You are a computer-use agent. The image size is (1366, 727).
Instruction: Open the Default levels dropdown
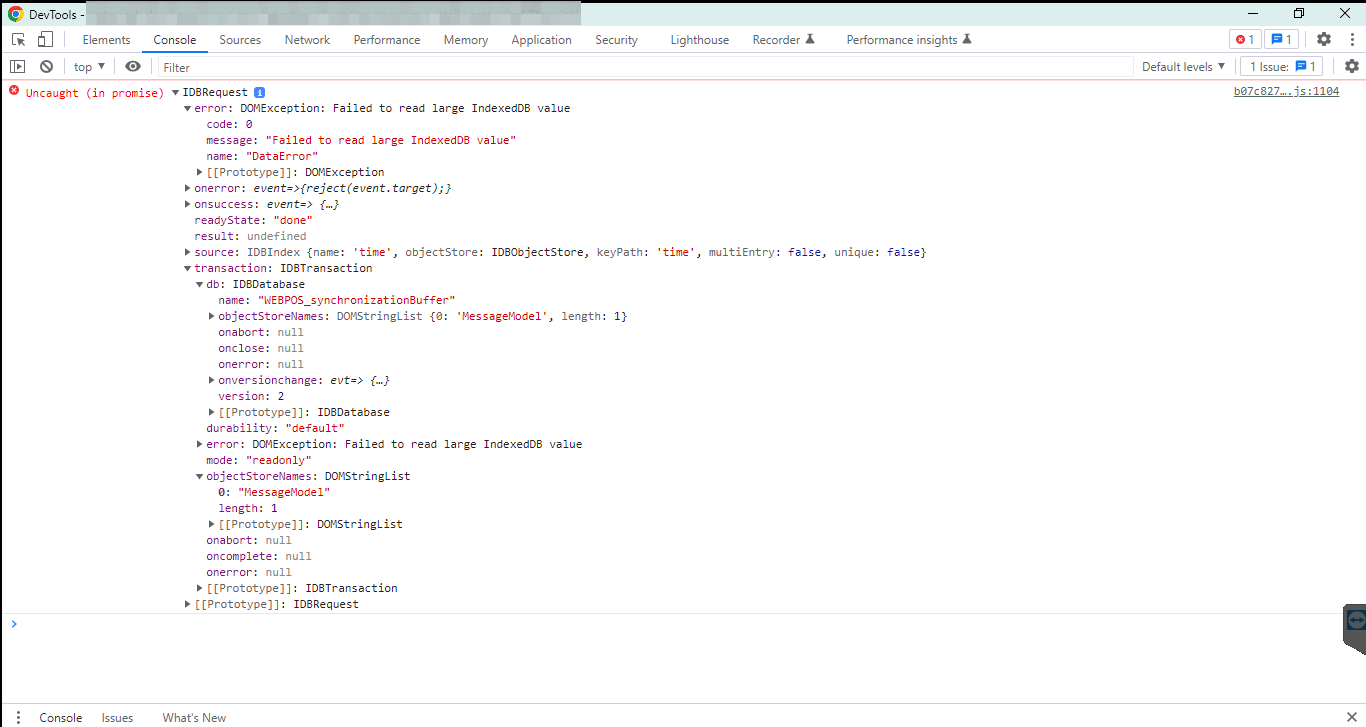[1183, 67]
